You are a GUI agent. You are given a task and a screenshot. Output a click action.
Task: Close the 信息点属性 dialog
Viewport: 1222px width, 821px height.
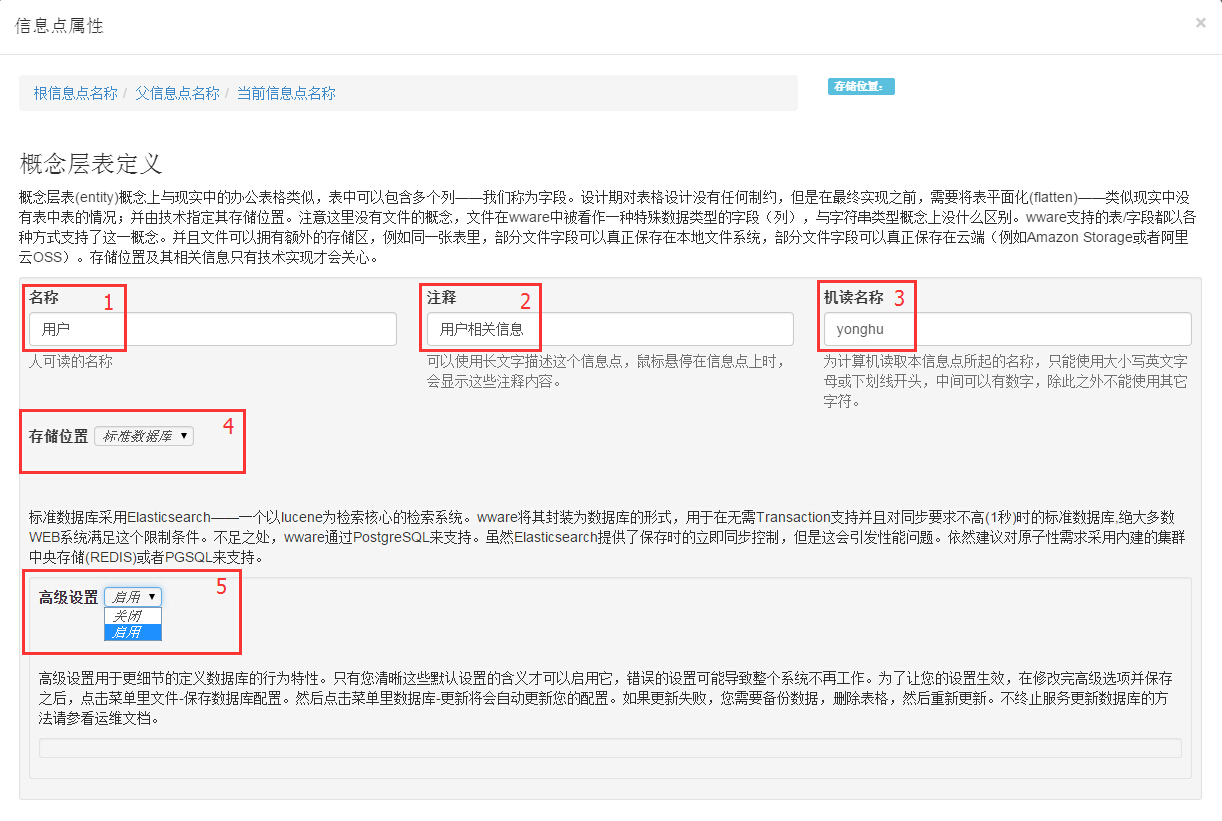coord(1200,22)
